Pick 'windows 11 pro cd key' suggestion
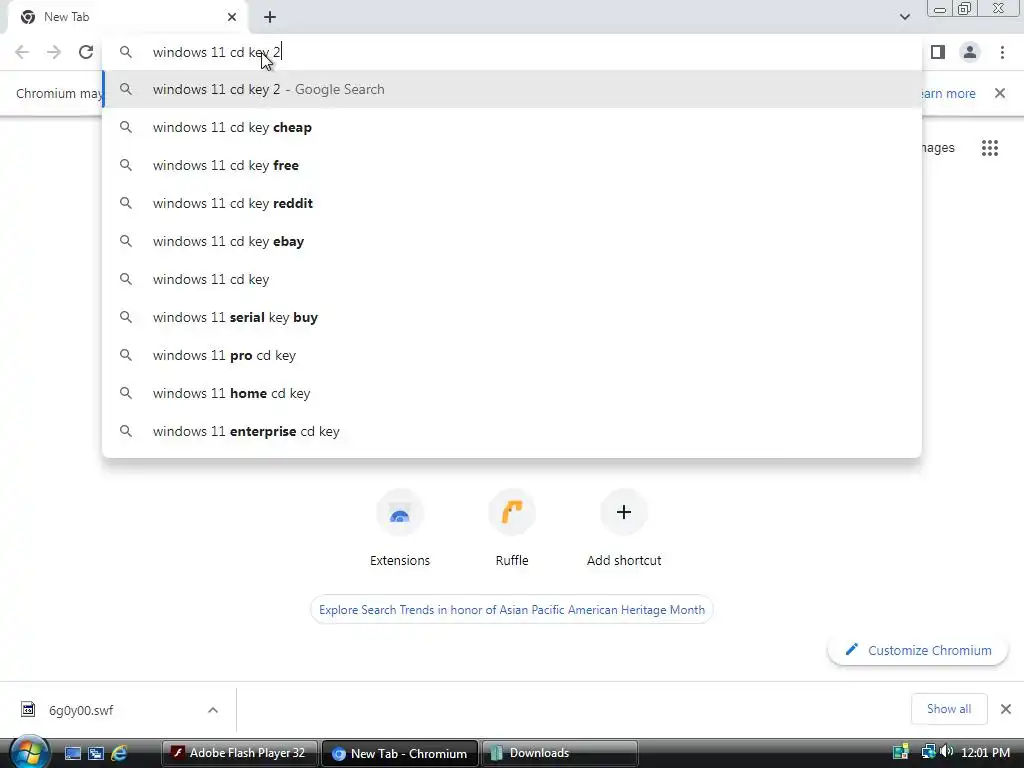The width and height of the screenshot is (1024, 768). (x=512, y=355)
